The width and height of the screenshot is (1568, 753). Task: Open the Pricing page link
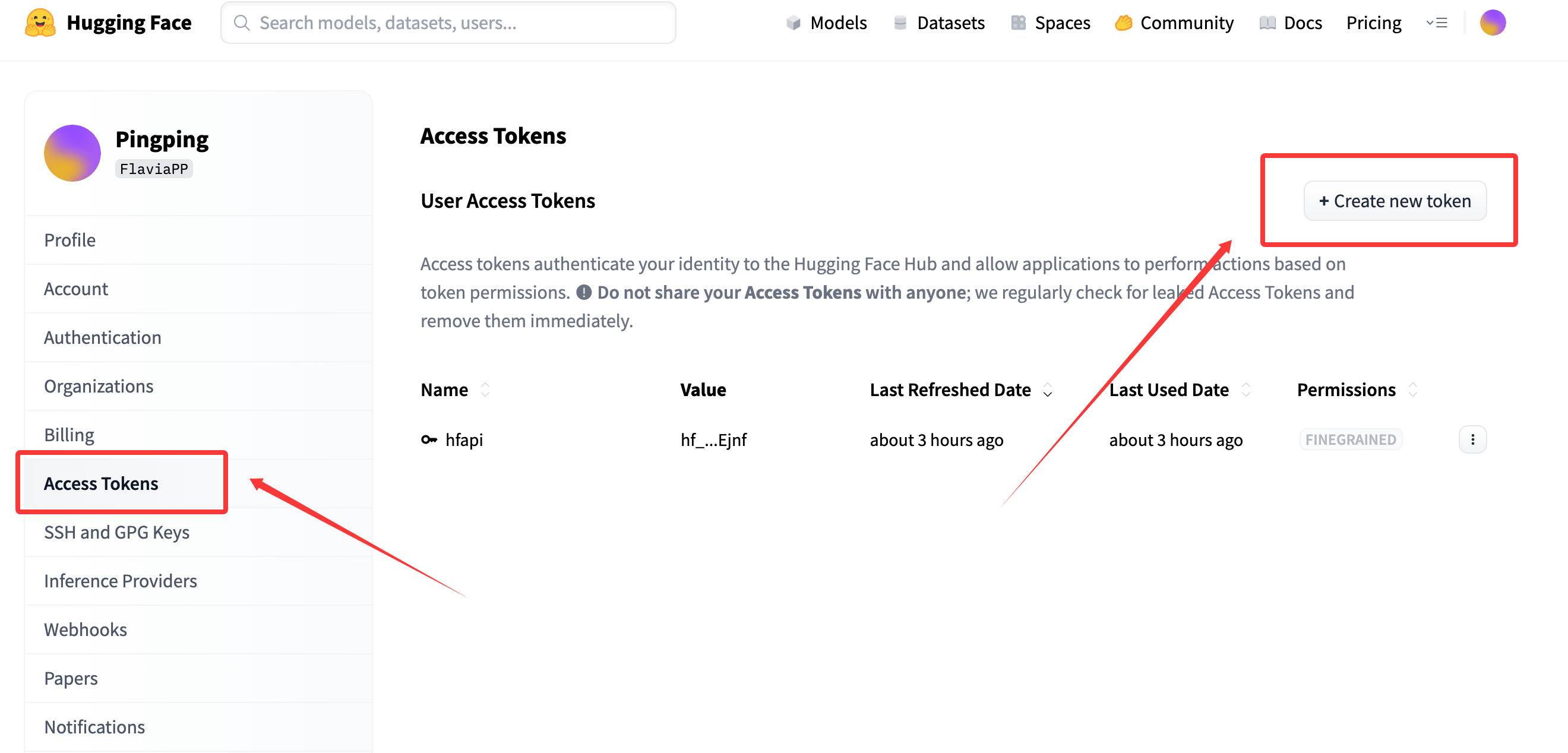(x=1373, y=23)
